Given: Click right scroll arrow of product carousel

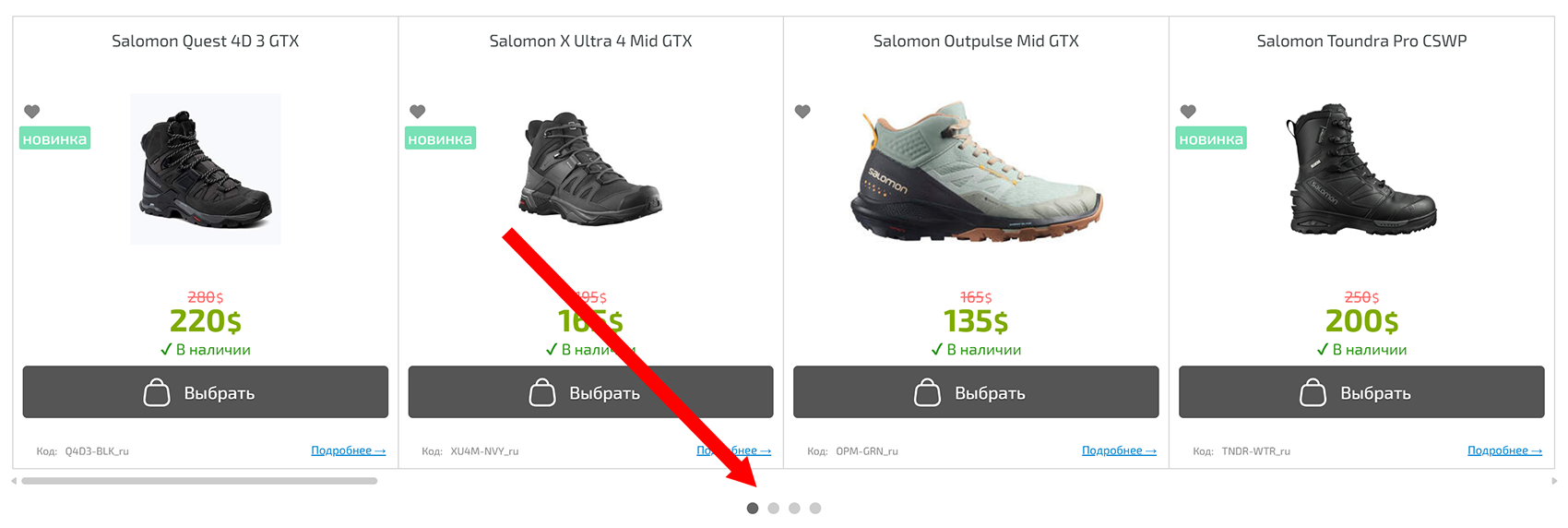Looking at the screenshot, I should click(1554, 481).
